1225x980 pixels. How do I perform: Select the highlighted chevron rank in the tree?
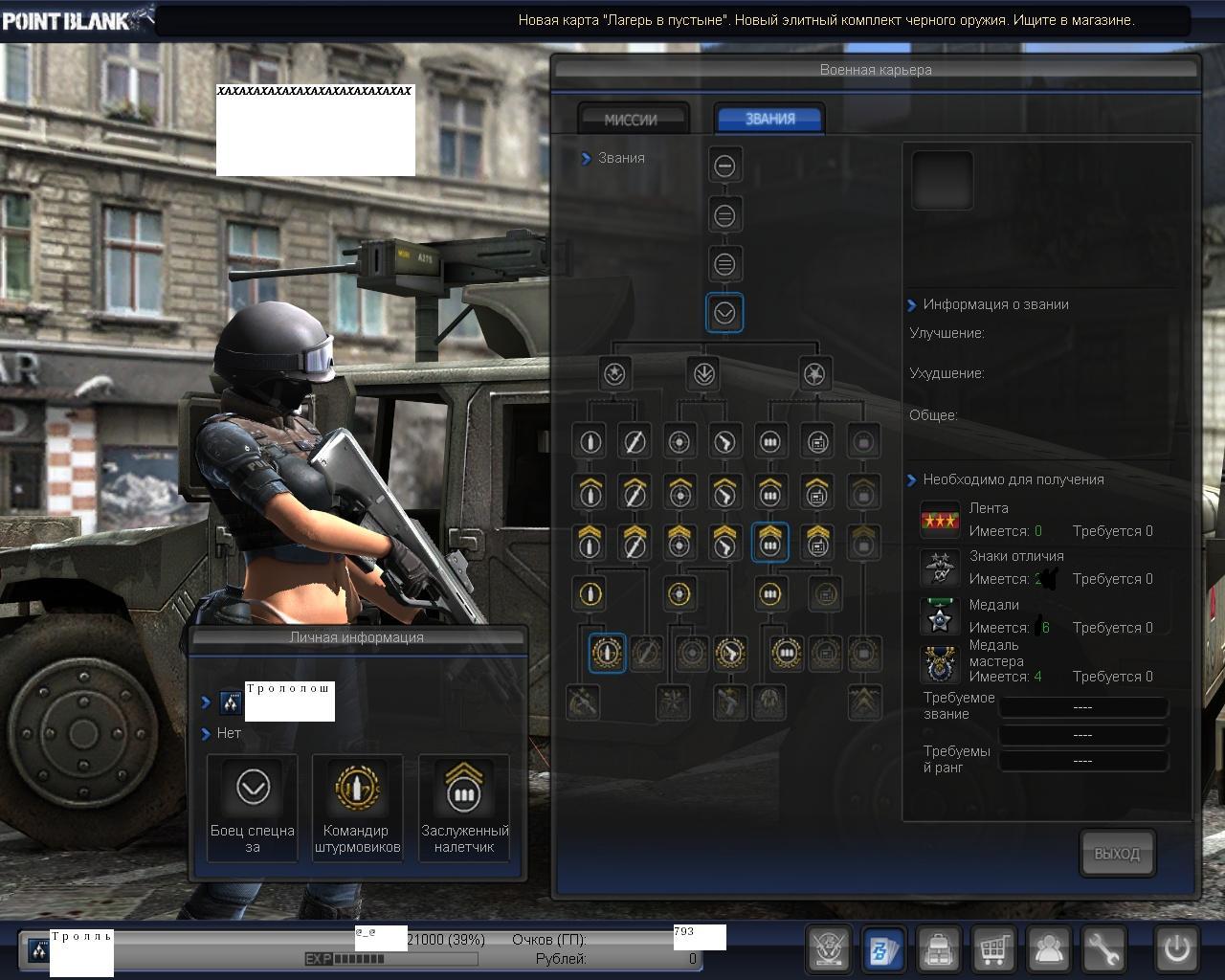[x=724, y=313]
